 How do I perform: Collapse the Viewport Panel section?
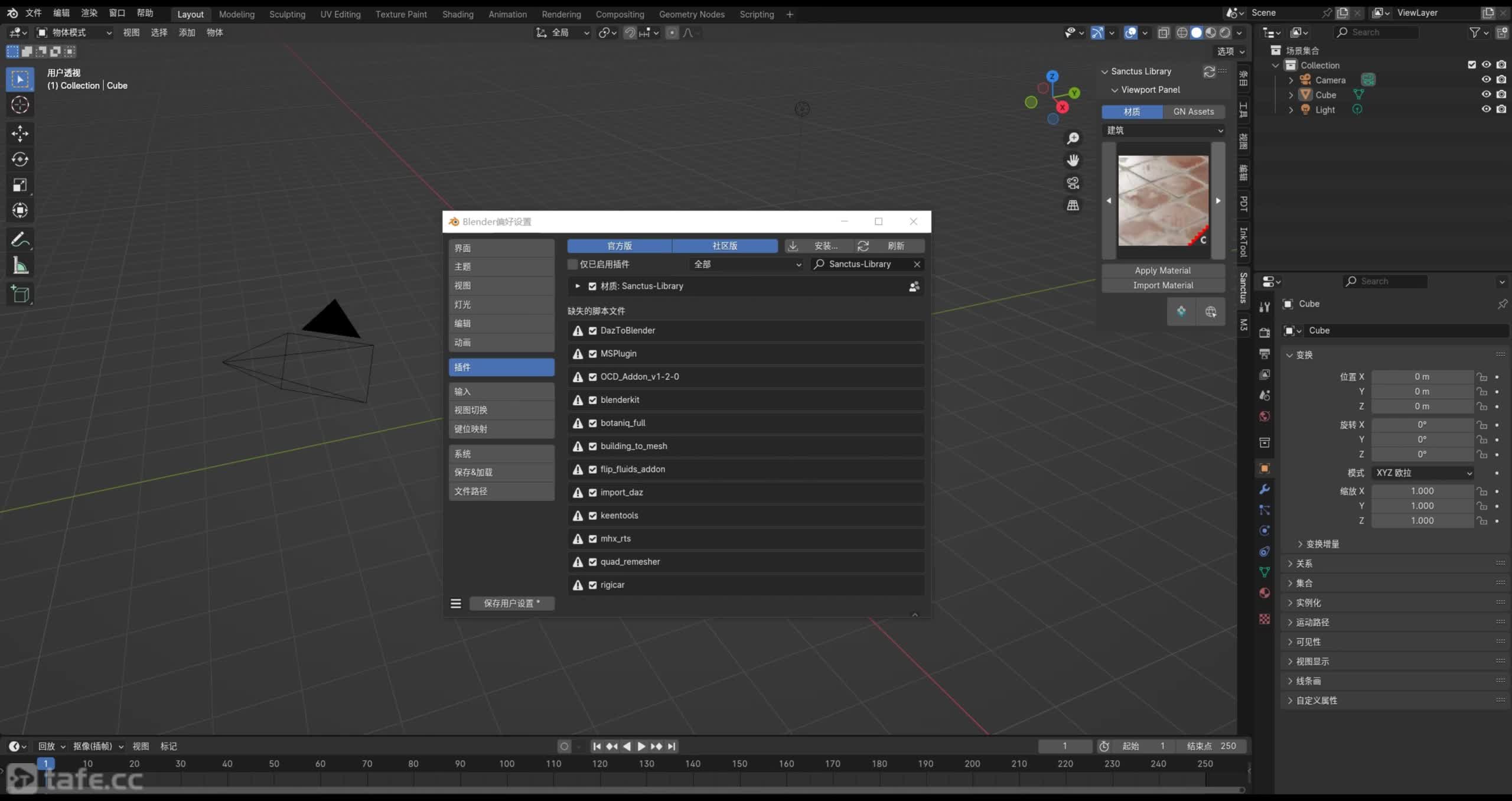pos(1115,90)
